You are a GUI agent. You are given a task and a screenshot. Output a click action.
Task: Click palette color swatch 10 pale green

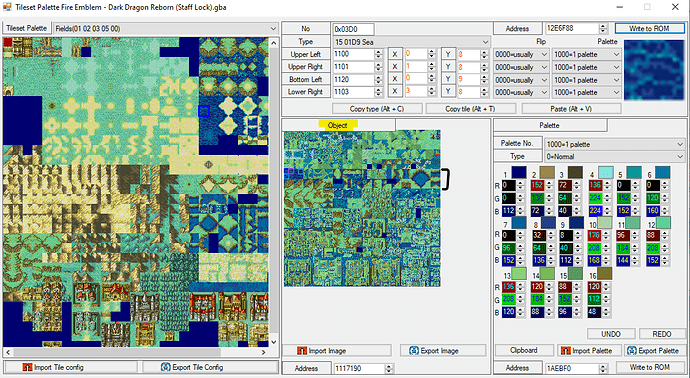604,222
